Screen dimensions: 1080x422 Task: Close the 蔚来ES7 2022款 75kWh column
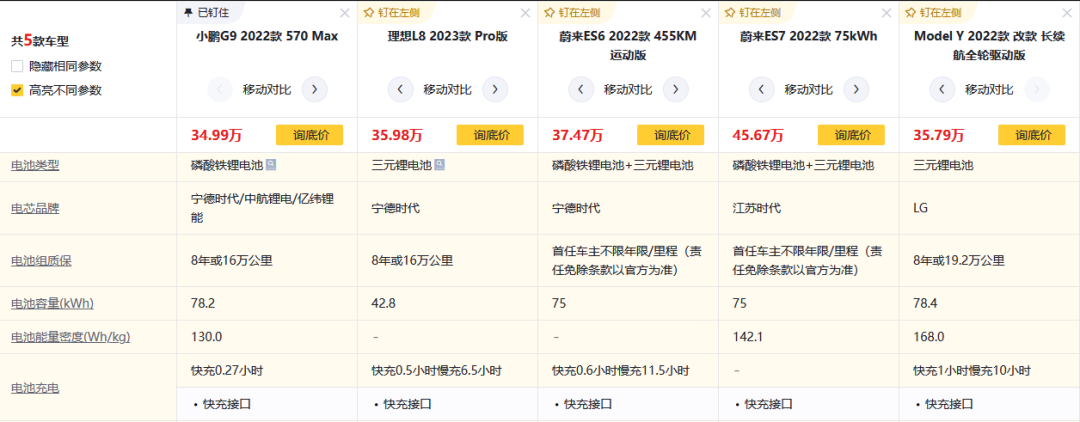886,13
